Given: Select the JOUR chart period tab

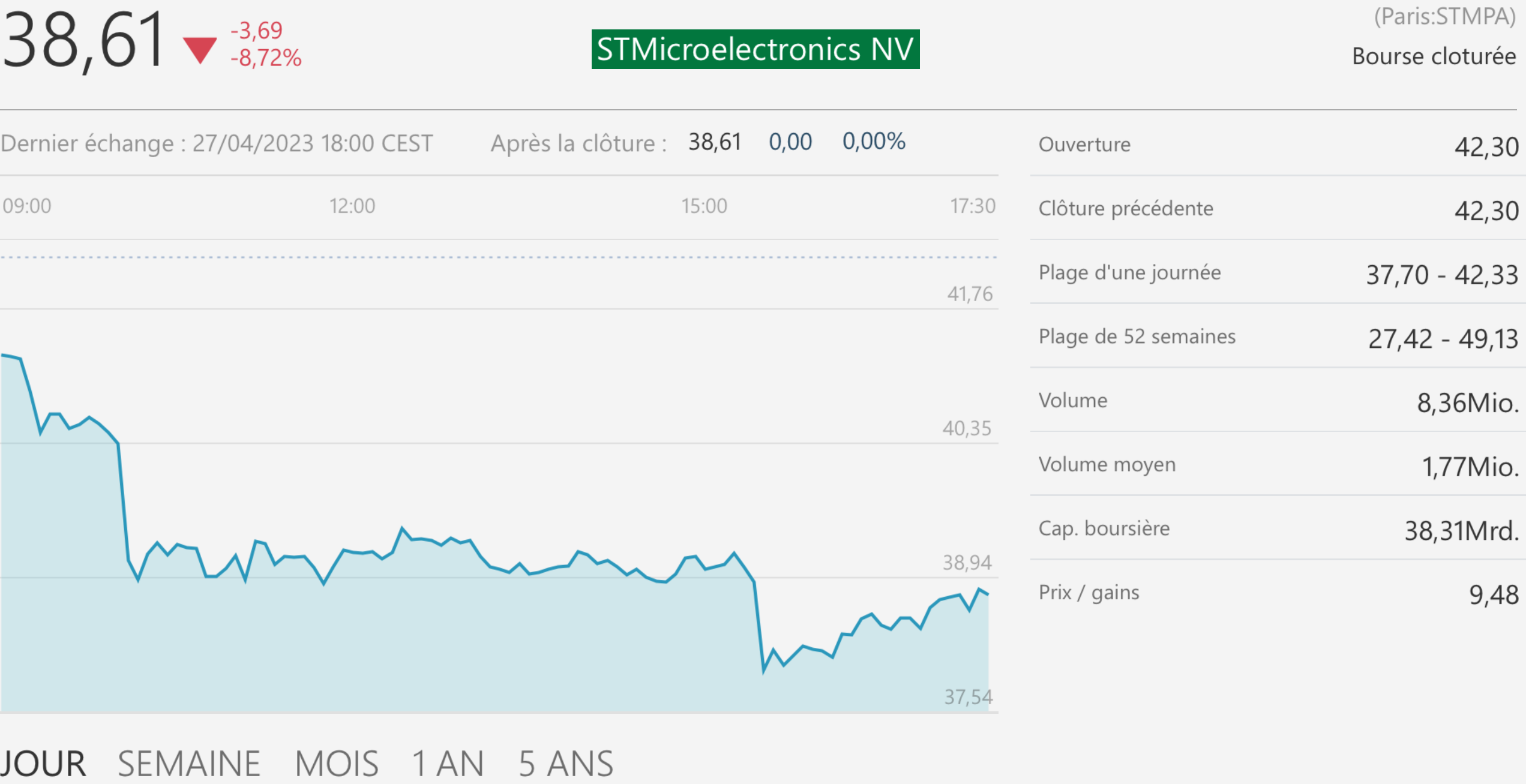Looking at the screenshot, I should click(43, 764).
